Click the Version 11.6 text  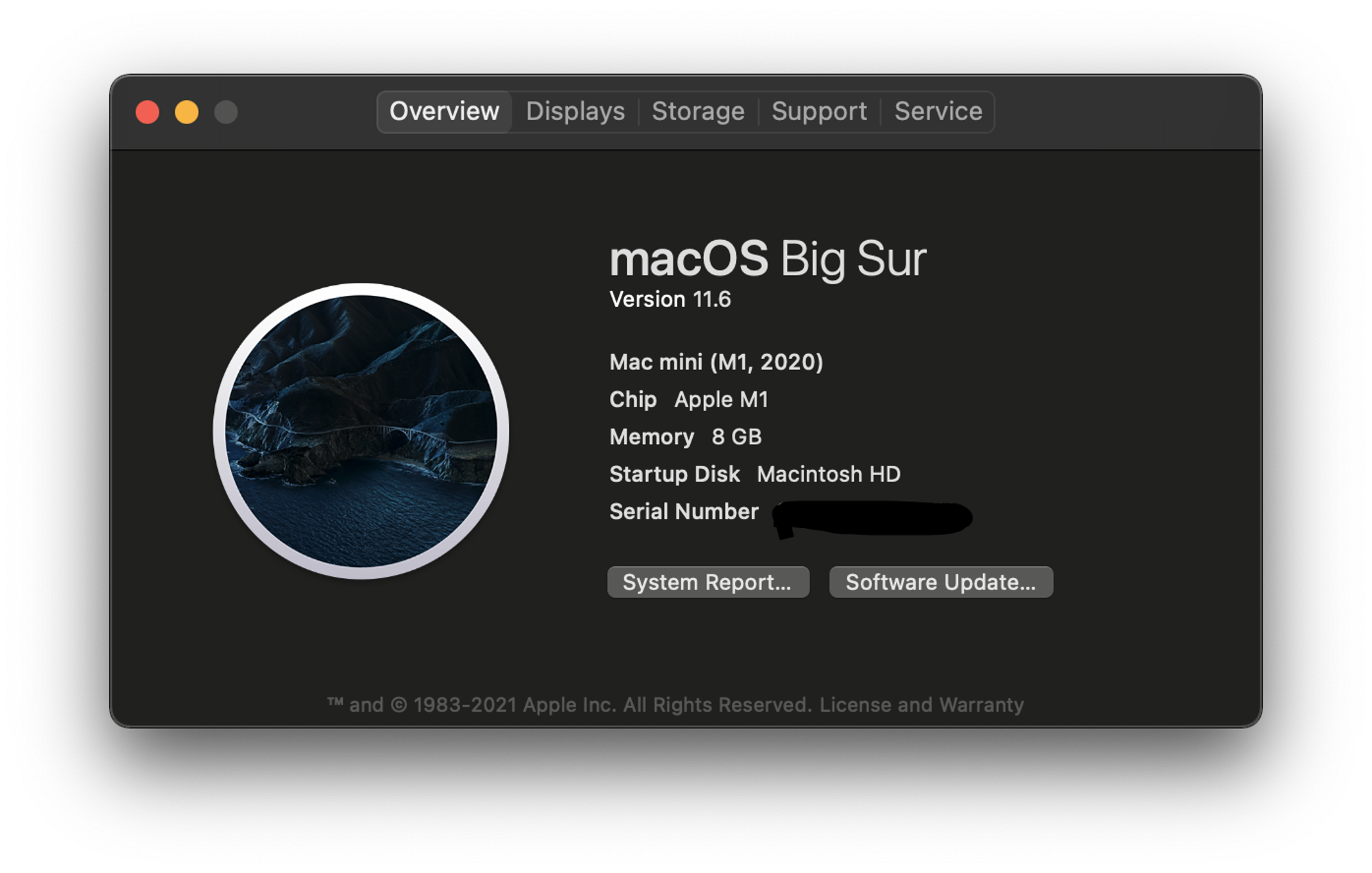[670, 299]
